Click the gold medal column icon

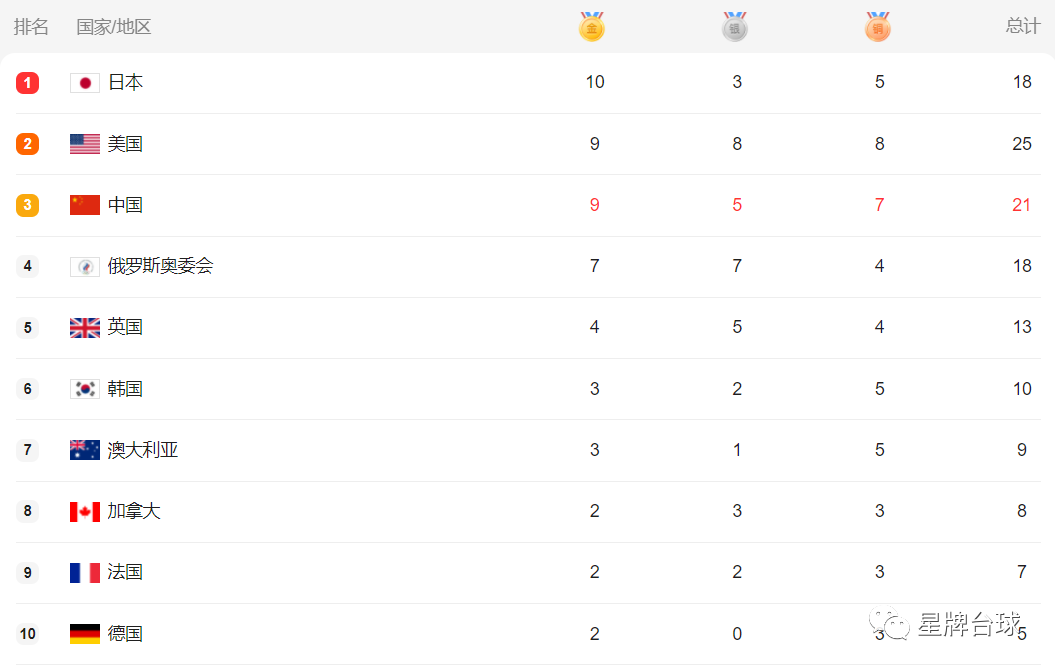pyautogui.click(x=591, y=27)
